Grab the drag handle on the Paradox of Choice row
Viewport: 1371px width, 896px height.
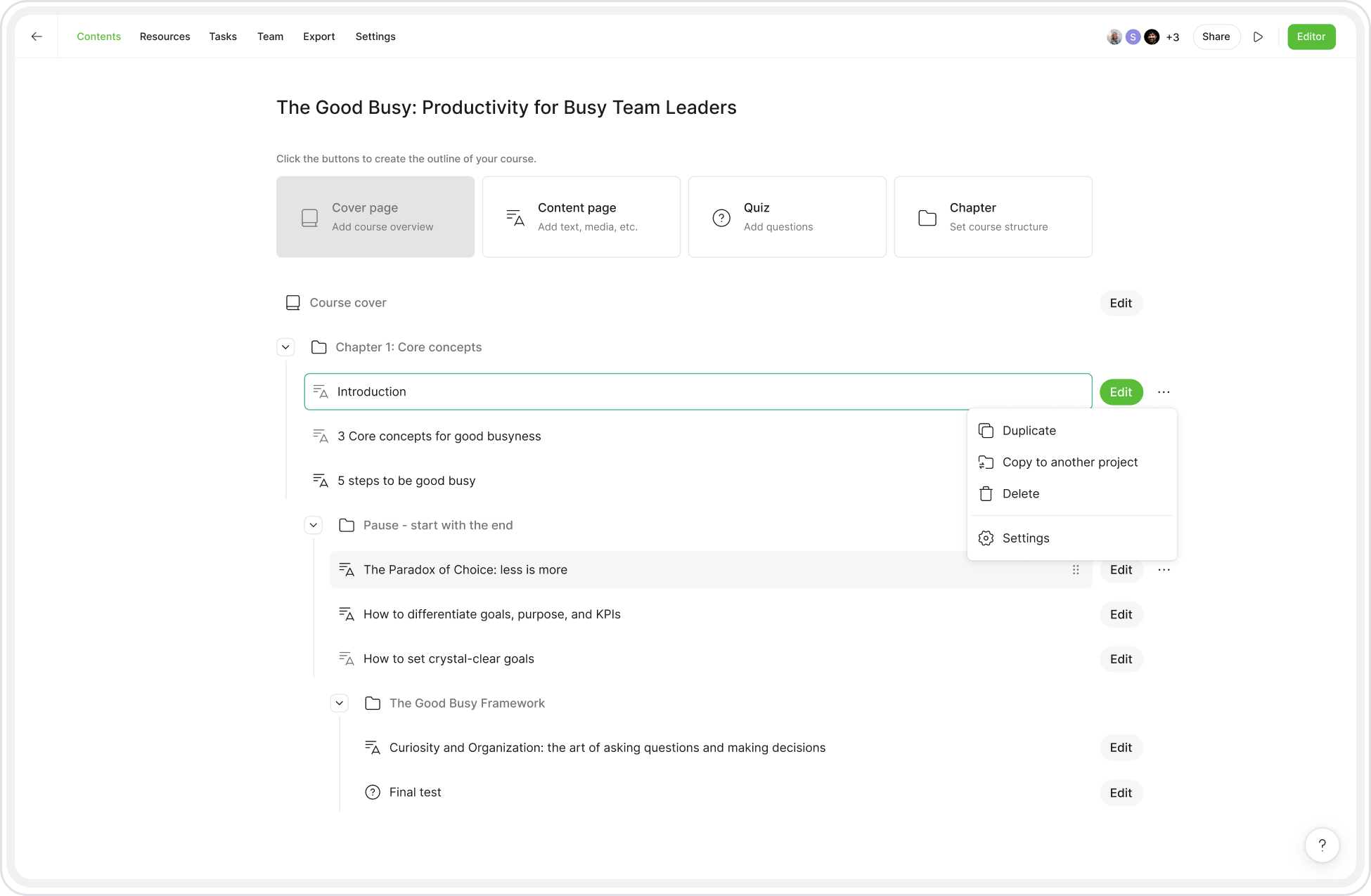point(1076,570)
